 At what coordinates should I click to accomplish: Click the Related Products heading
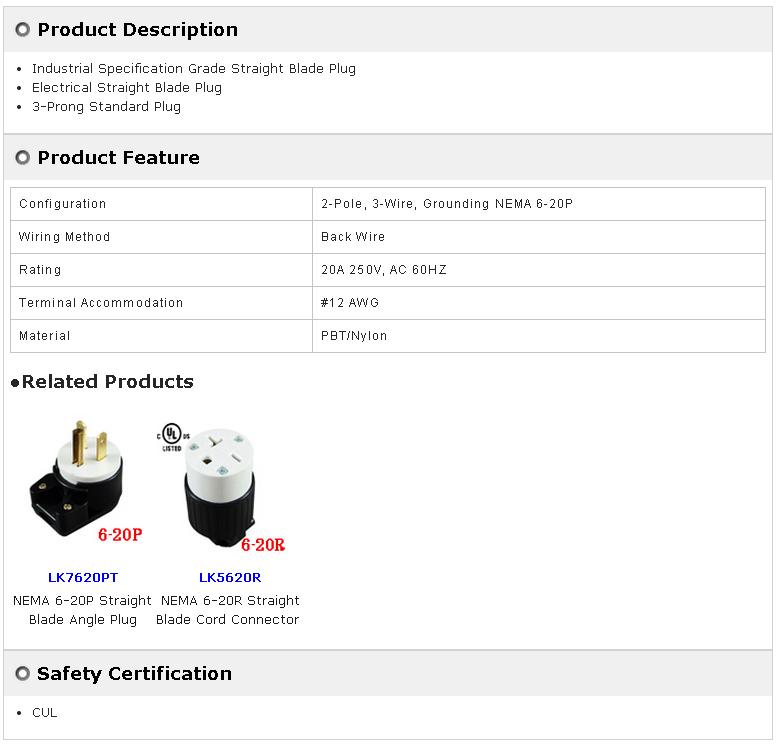107,382
